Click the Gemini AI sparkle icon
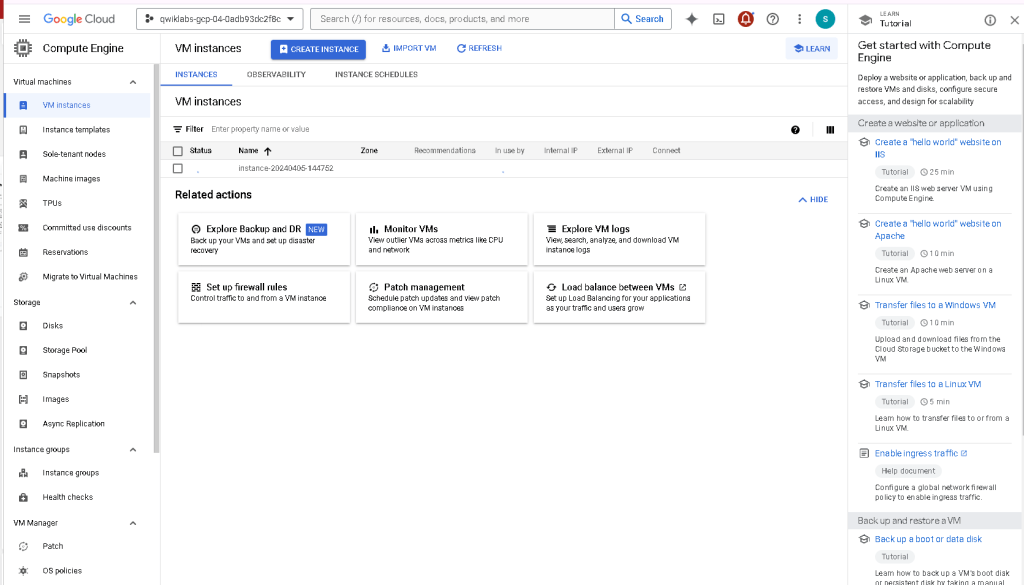Screen dimensions: 1024x585 pyautogui.click(x=692, y=19)
